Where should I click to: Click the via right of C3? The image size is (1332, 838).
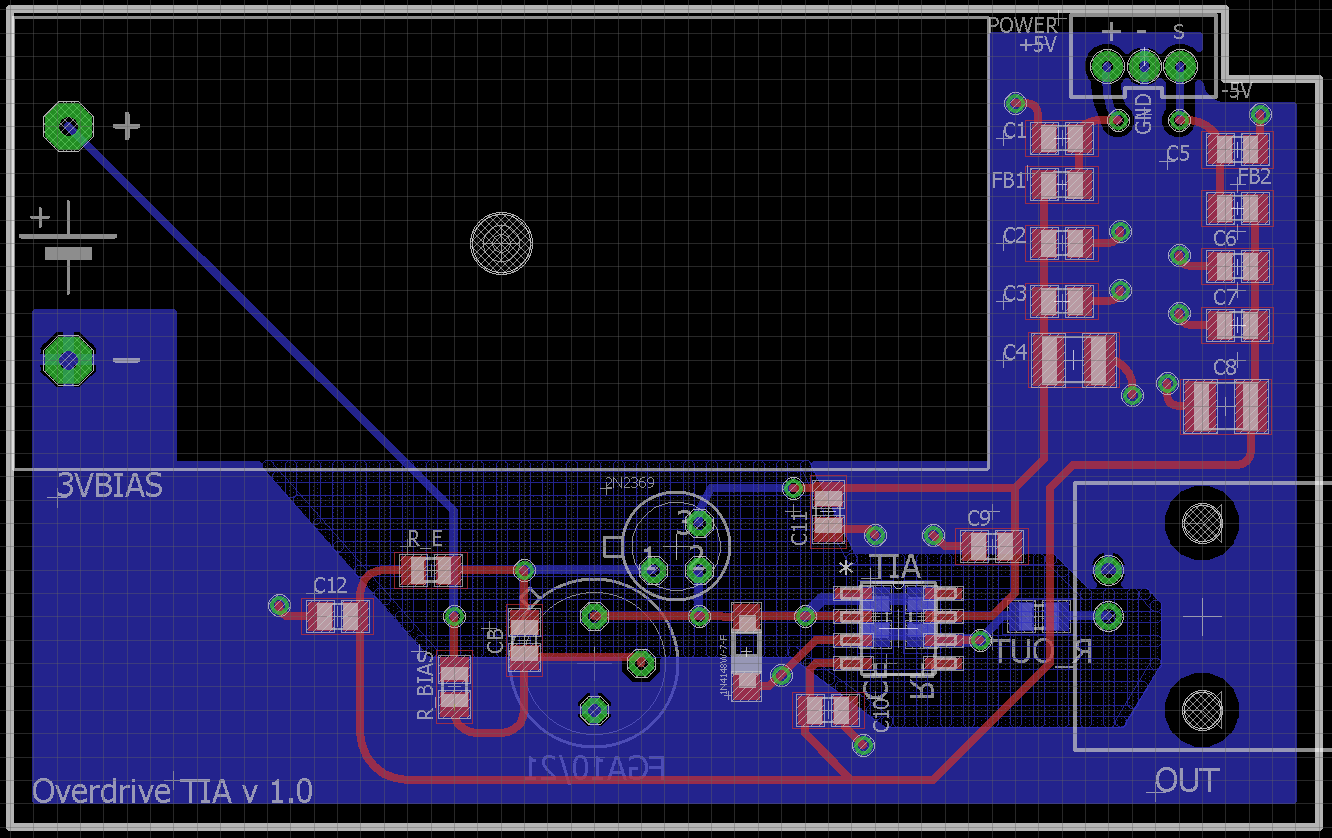coord(1121,291)
